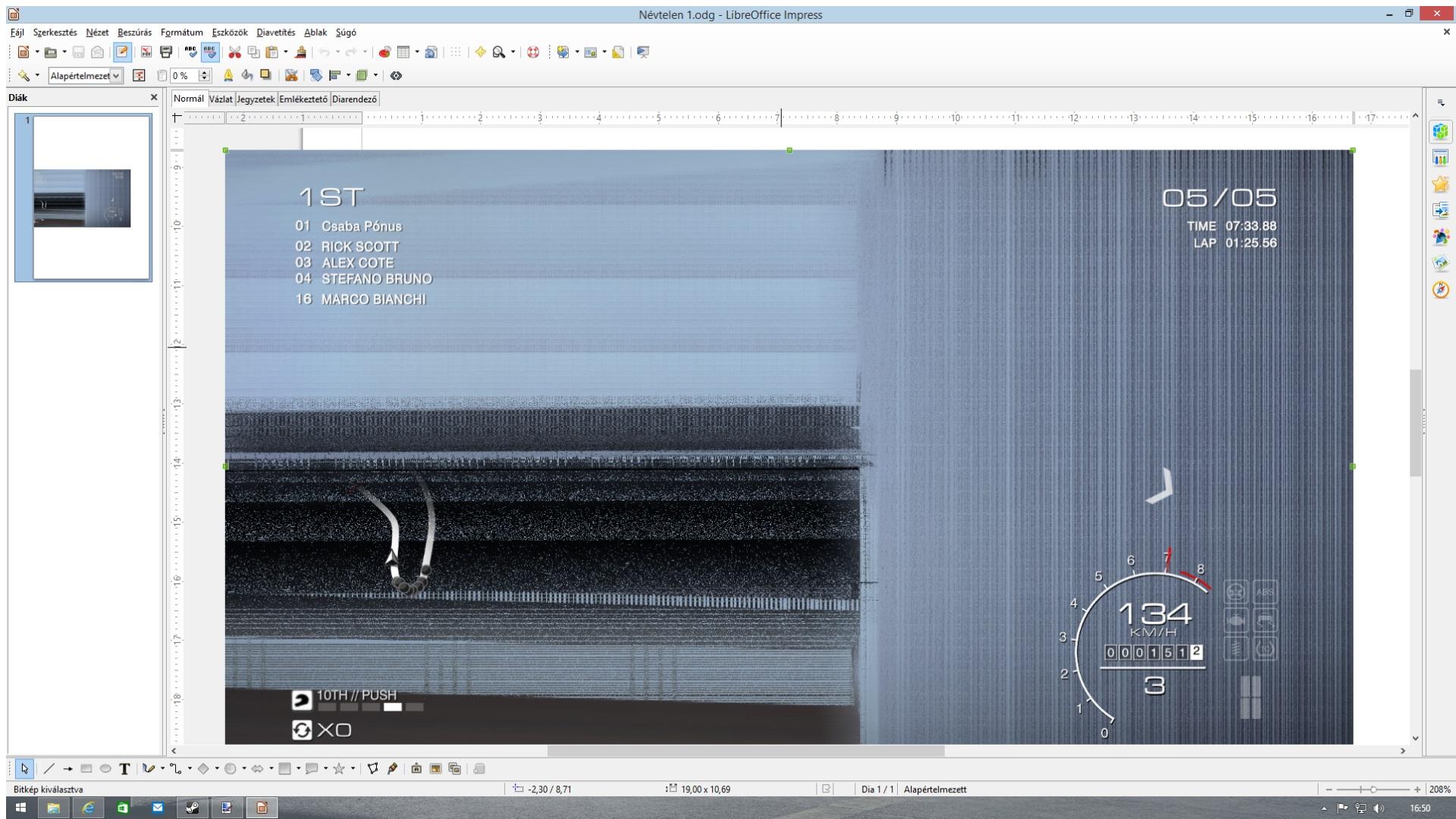This screenshot has width=1456, height=819.
Task: Choose the Select arrow tool
Action: (x=24, y=769)
